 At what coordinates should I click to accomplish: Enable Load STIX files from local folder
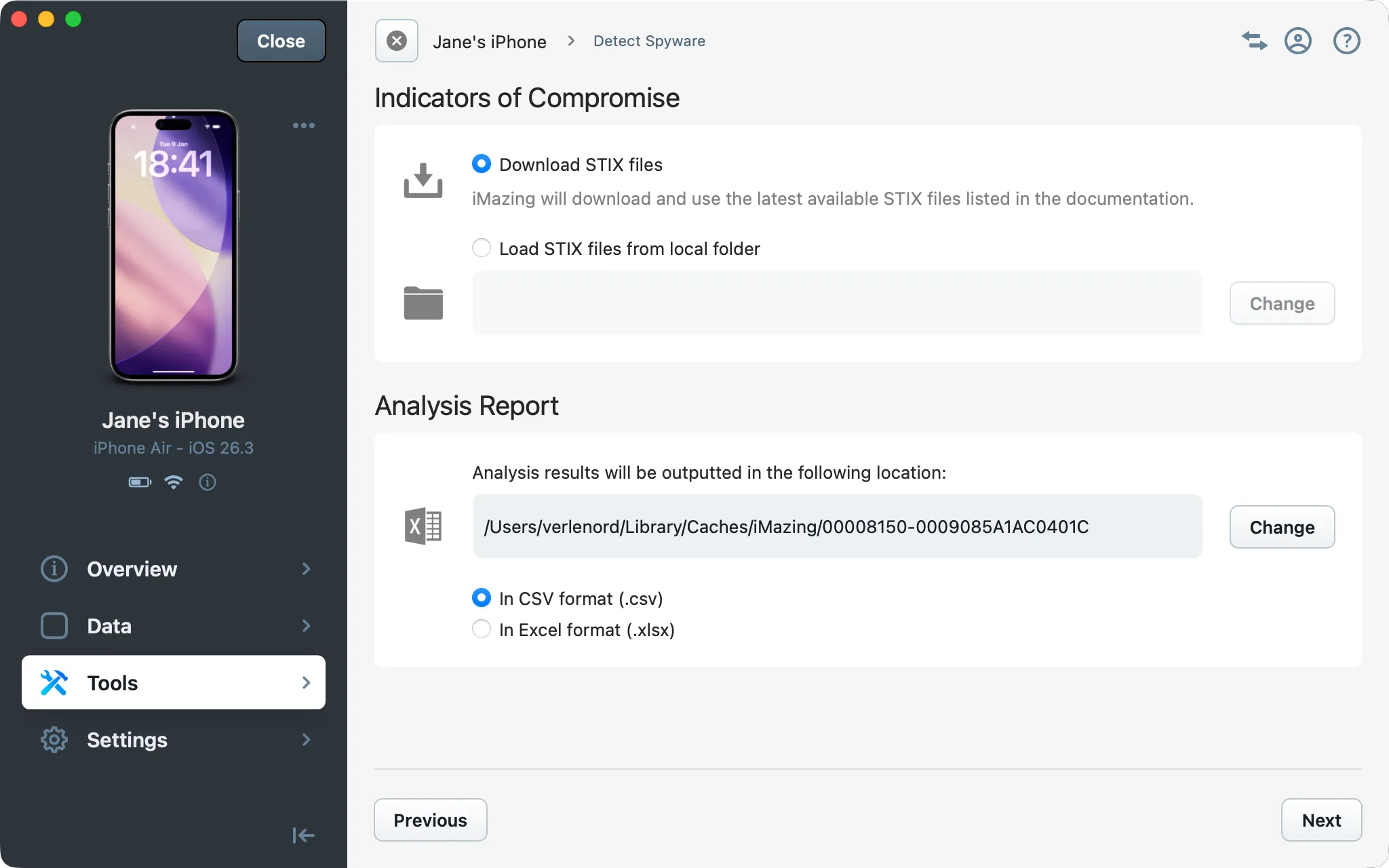coord(481,248)
